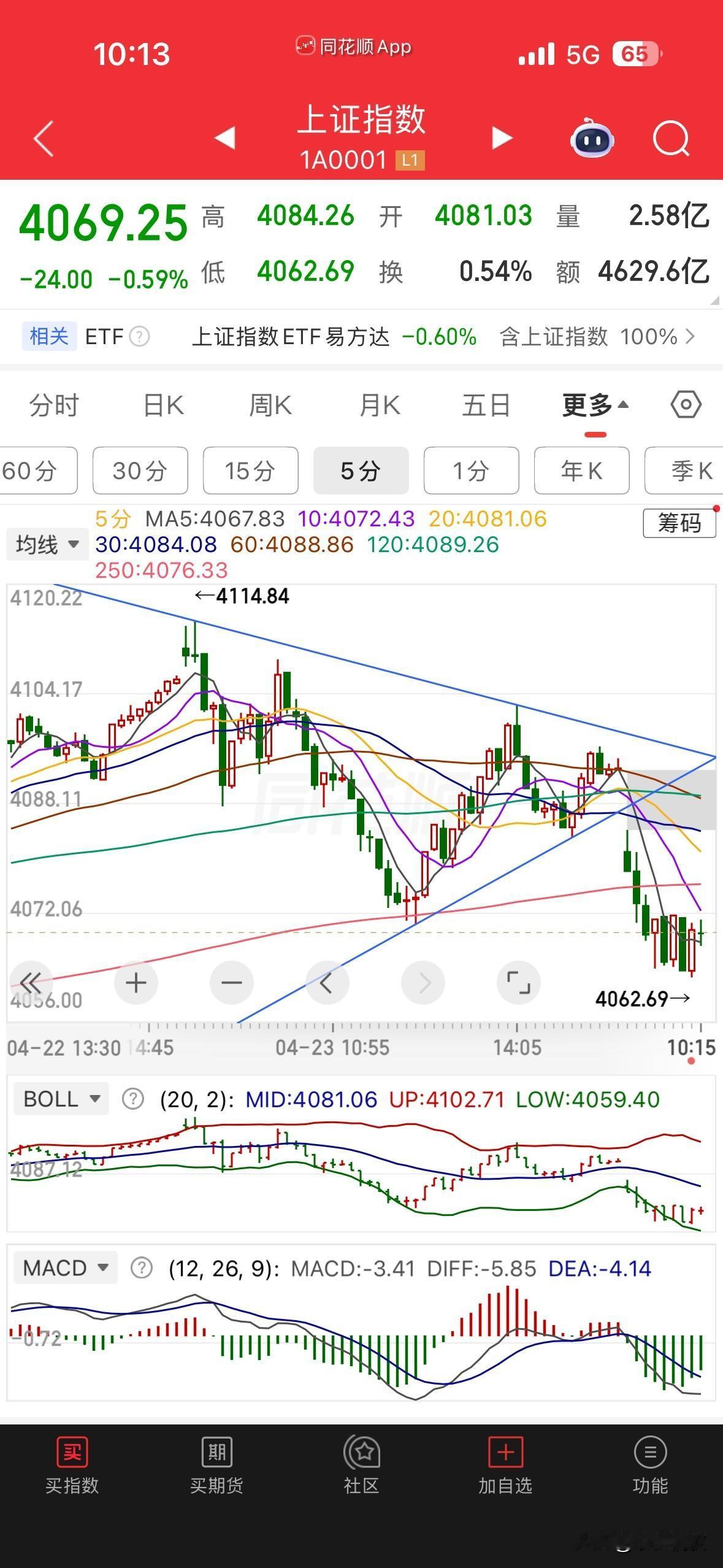This screenshot has width=723, height=1568.
Task: Switch to the 月K tab
Action: 380,405
